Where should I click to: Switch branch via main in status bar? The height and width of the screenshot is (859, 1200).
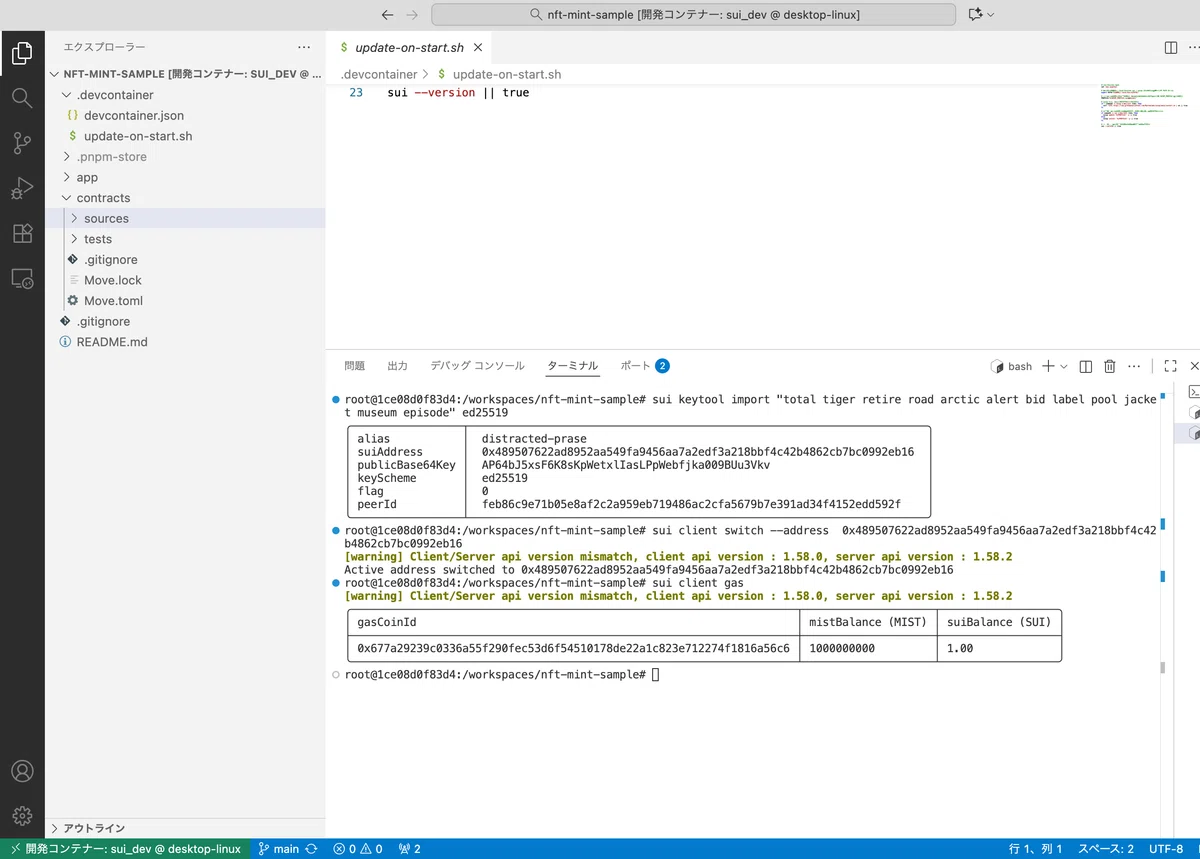tap(279, 849)
